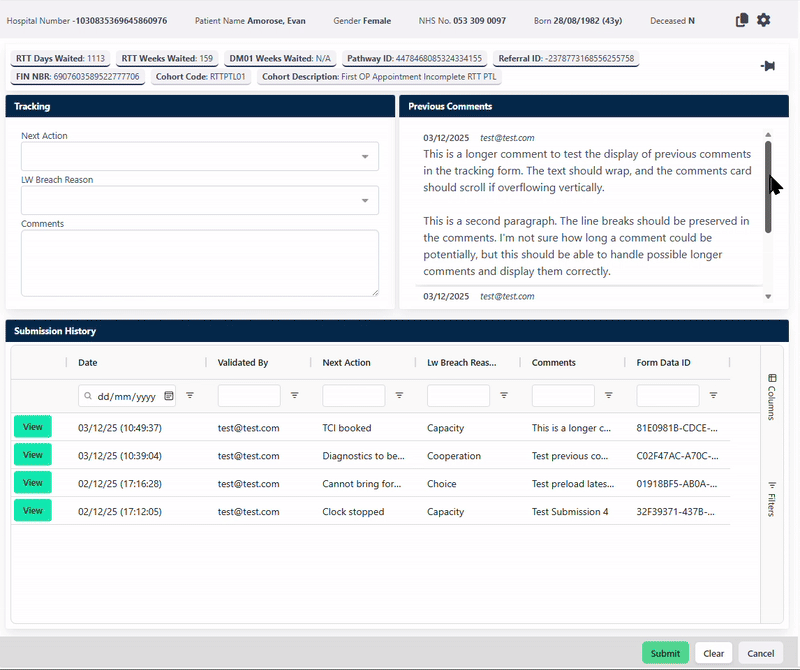800x670 pixels.
Task: Click the copy patient details icon
Action: point(741,20)
